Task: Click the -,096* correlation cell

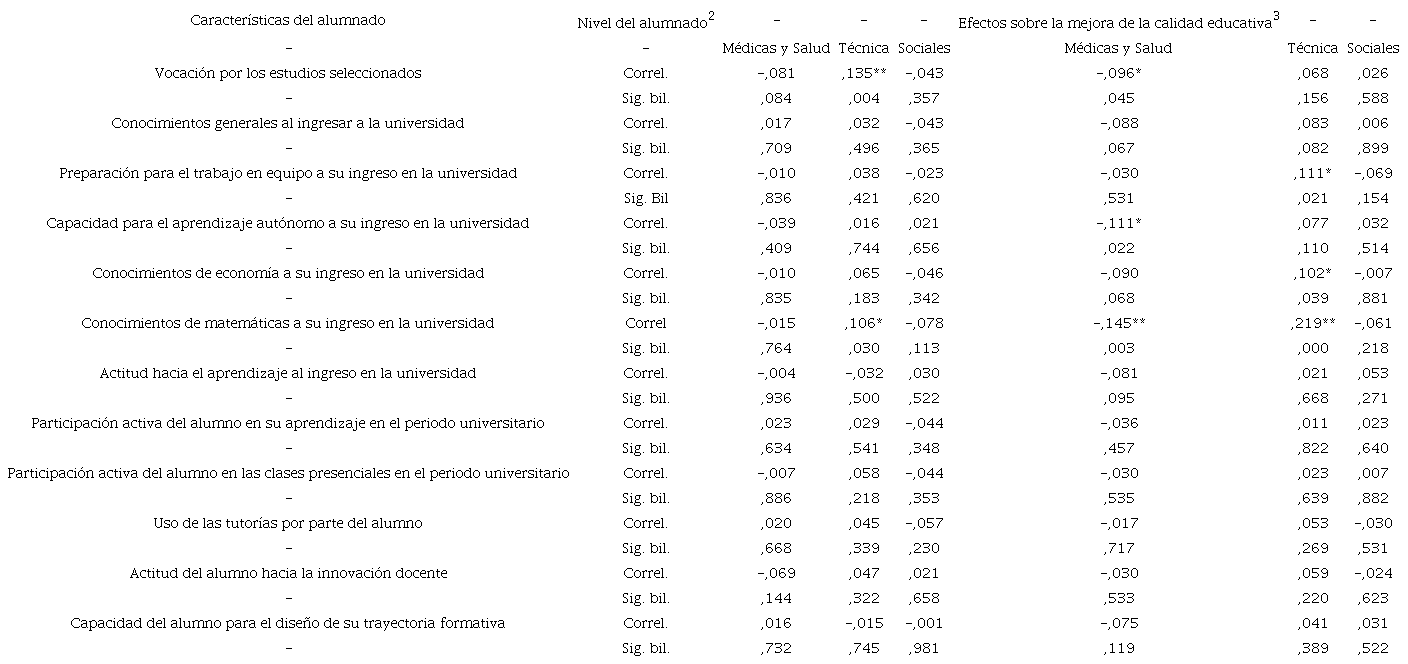Action: coord(1121,73)
